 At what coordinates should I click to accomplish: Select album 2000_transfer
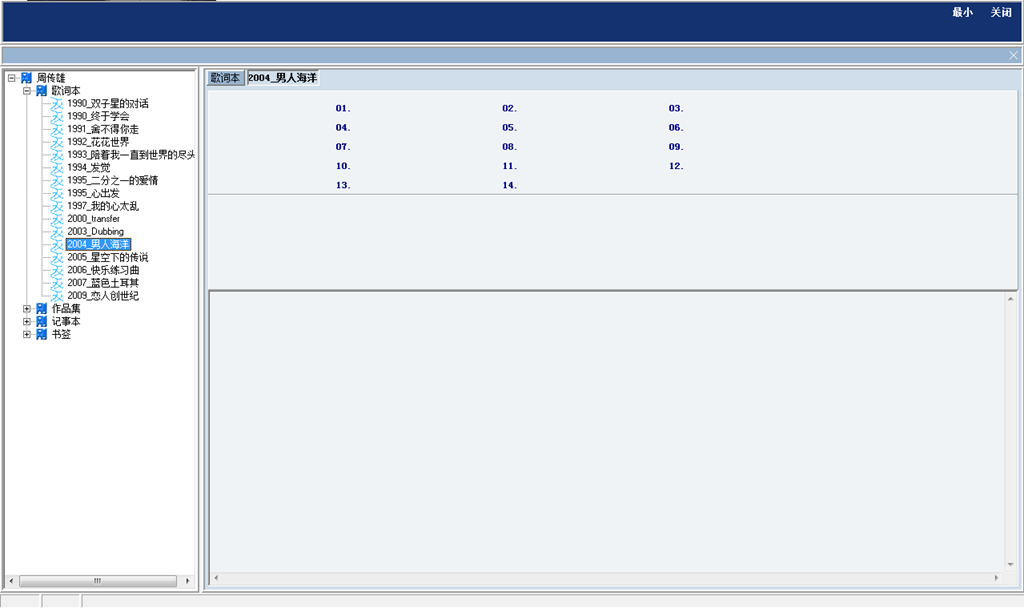coord(93,219)
